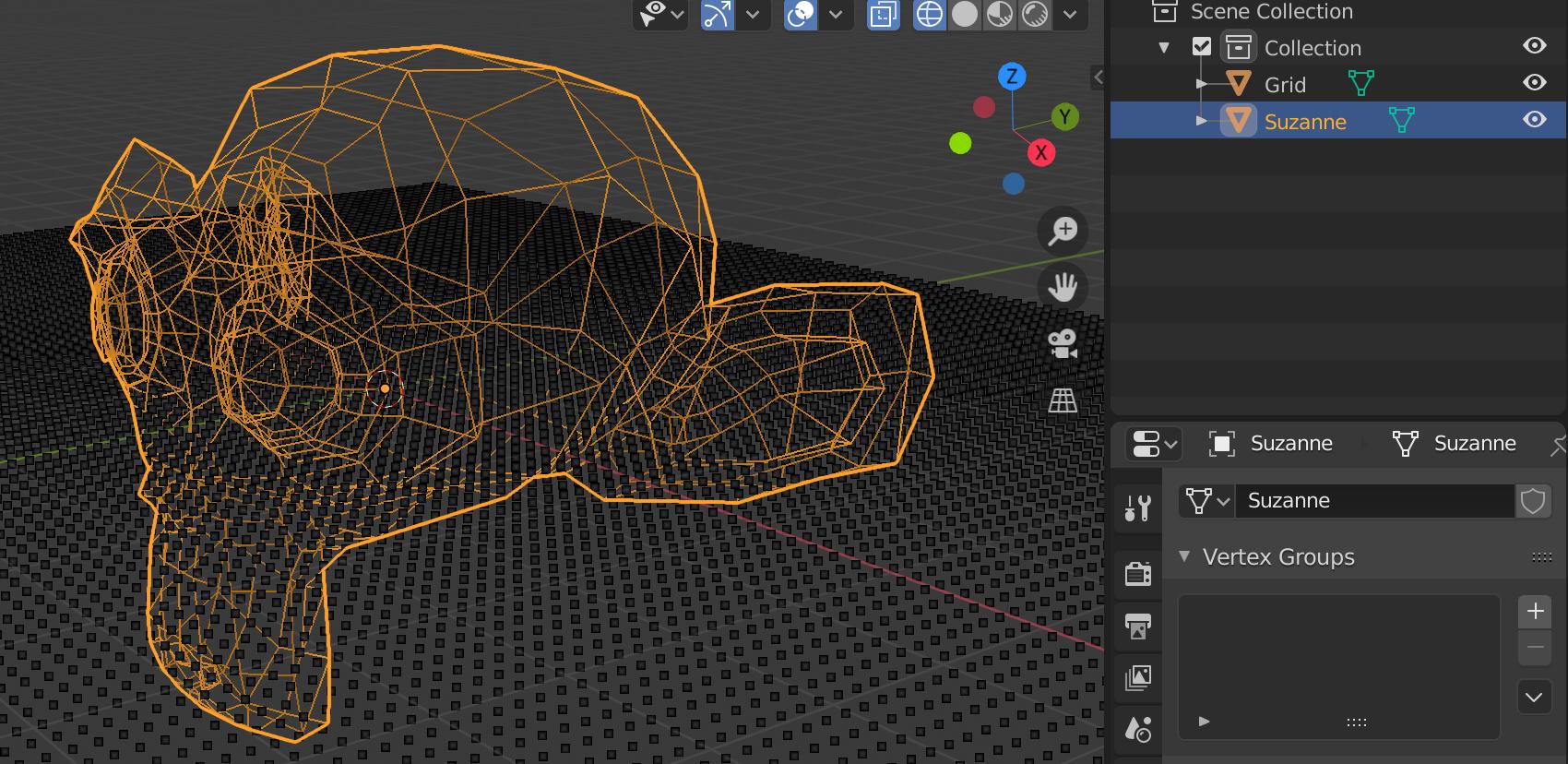
Task: Click the red X axis on navigation gizmo
Action: tap(1041, 153)
